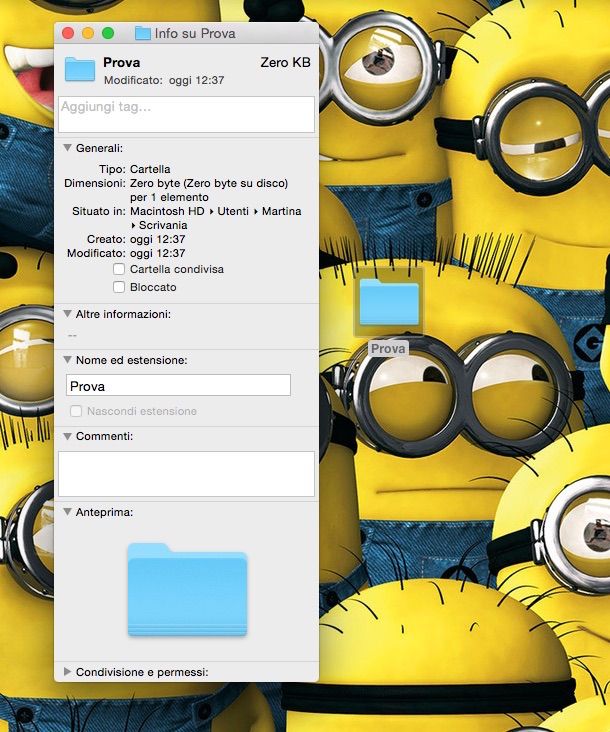Zoom the info window with the green button
610x732 pixels.
tap(108, 33)
